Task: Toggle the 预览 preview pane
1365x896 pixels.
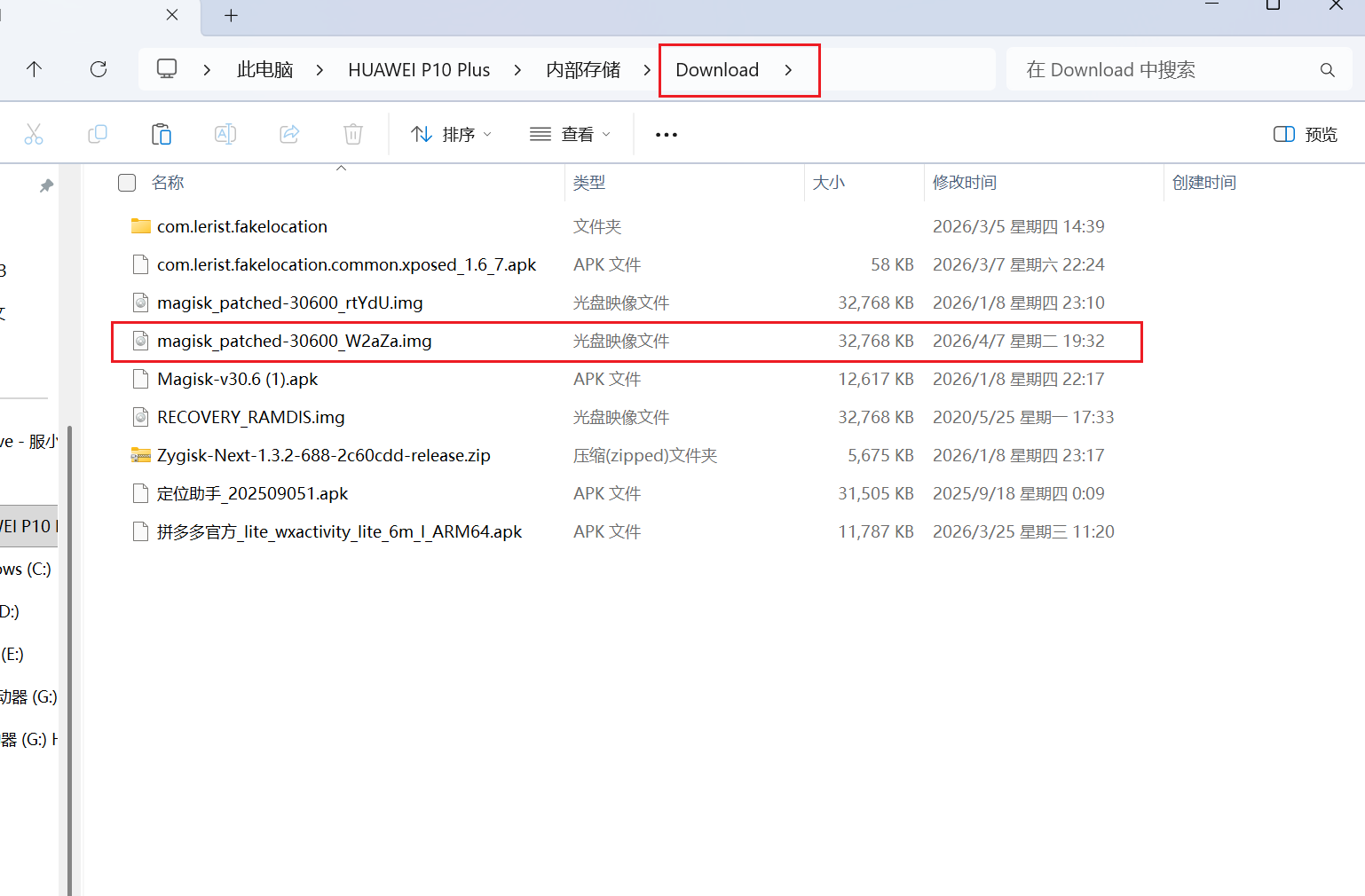Action: (1306, 134)
